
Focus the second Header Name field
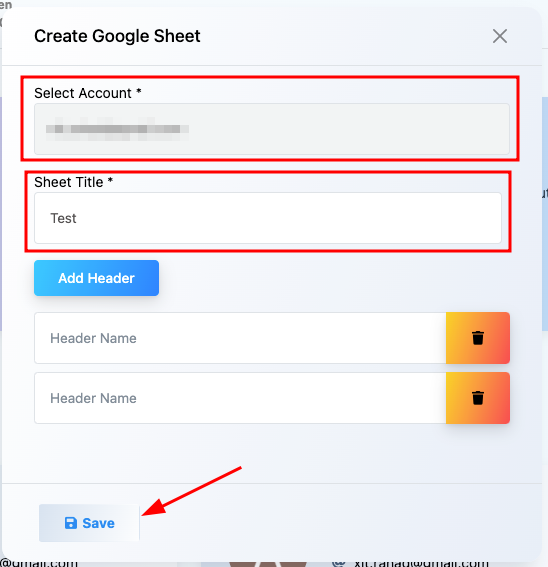[x=240, y=398]
